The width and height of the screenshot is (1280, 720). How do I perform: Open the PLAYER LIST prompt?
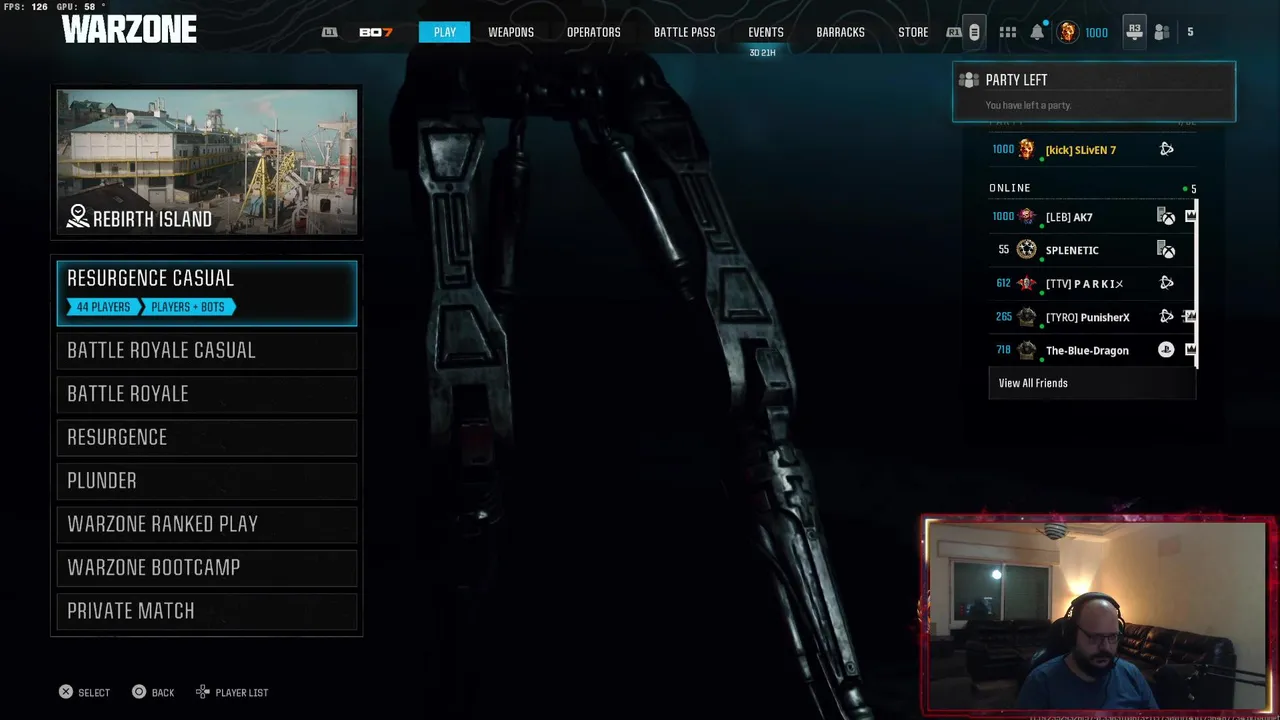(x=232, y=692)
